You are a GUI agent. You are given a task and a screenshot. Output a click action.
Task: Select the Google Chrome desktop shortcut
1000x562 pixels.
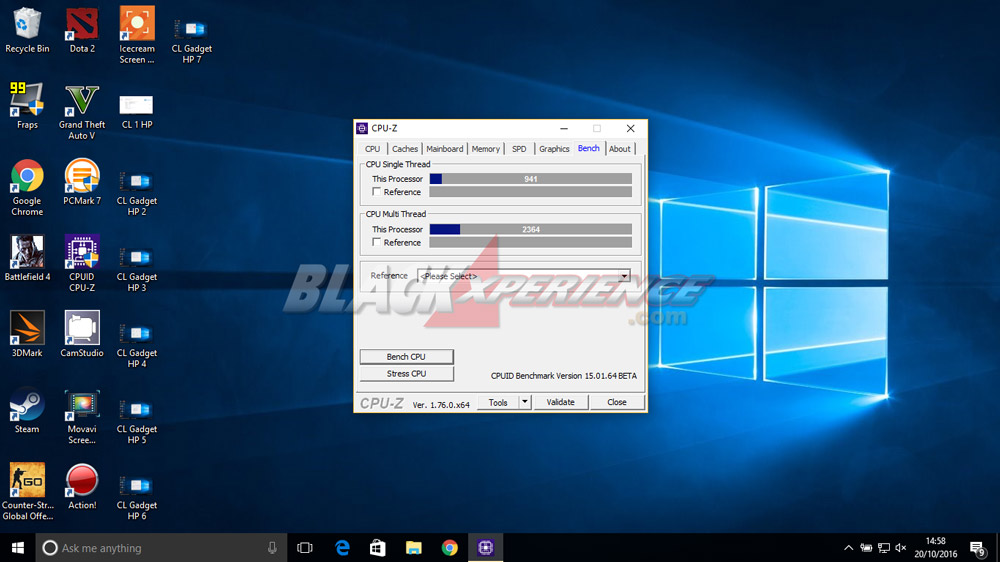point(27,188)
